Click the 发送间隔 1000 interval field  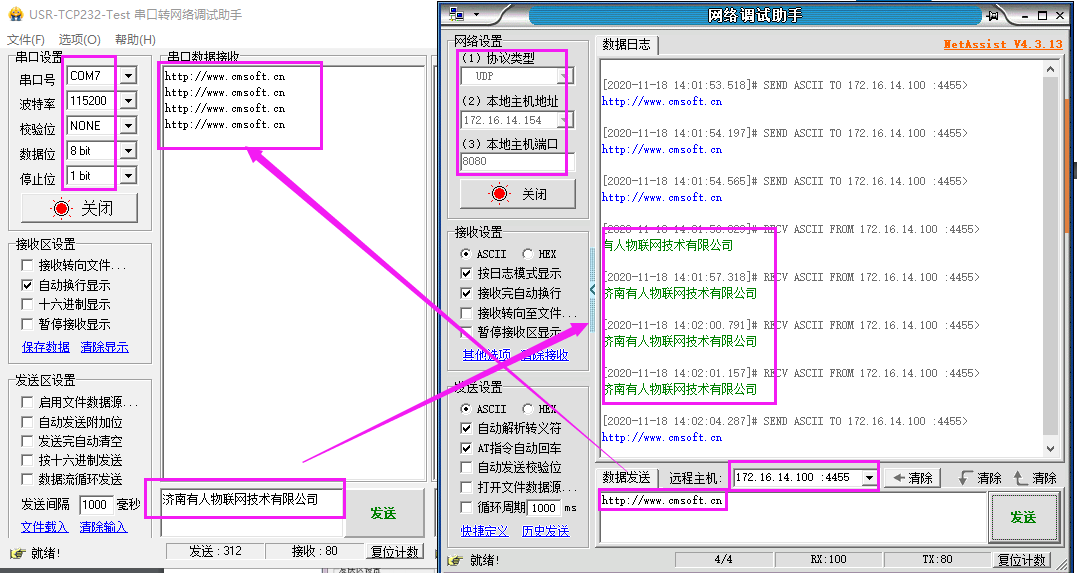(95, 505)
